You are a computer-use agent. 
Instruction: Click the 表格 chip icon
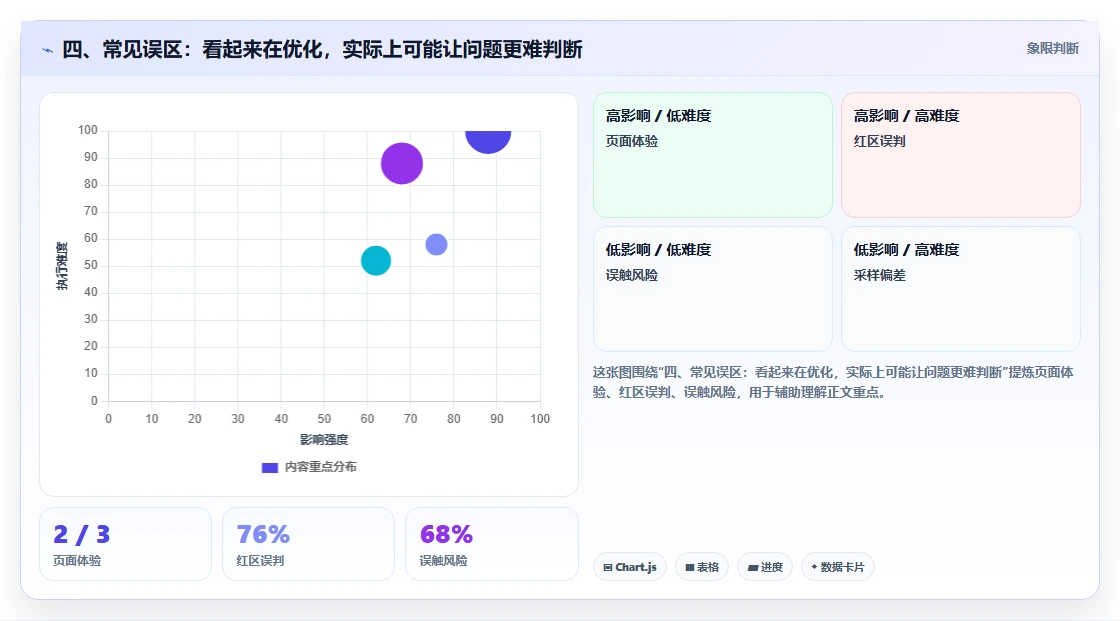690,567
